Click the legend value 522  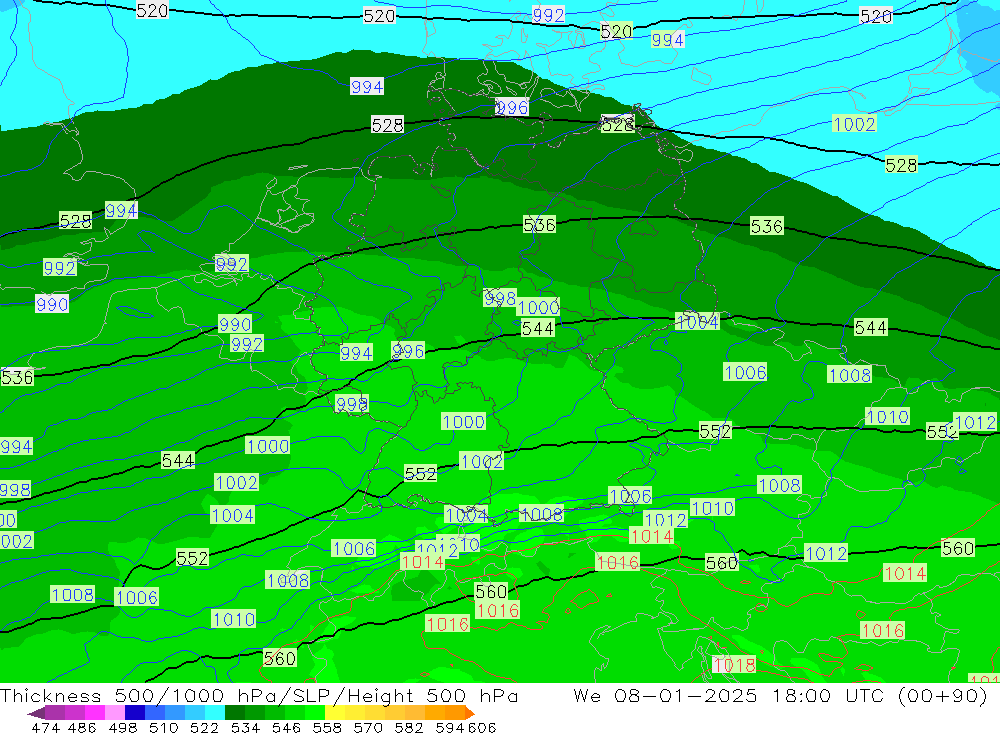pyautogui.click(x=204, y=727)
